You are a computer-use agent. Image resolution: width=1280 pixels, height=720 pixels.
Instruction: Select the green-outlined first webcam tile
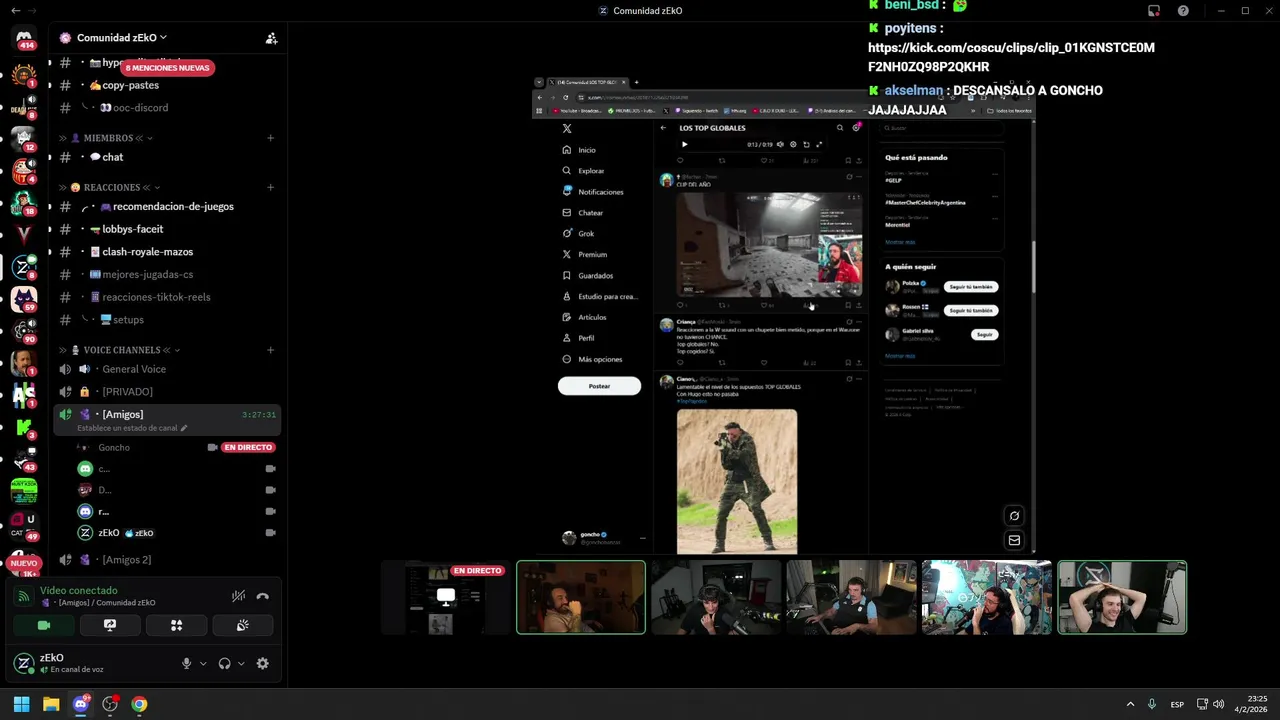pos(581,598)
